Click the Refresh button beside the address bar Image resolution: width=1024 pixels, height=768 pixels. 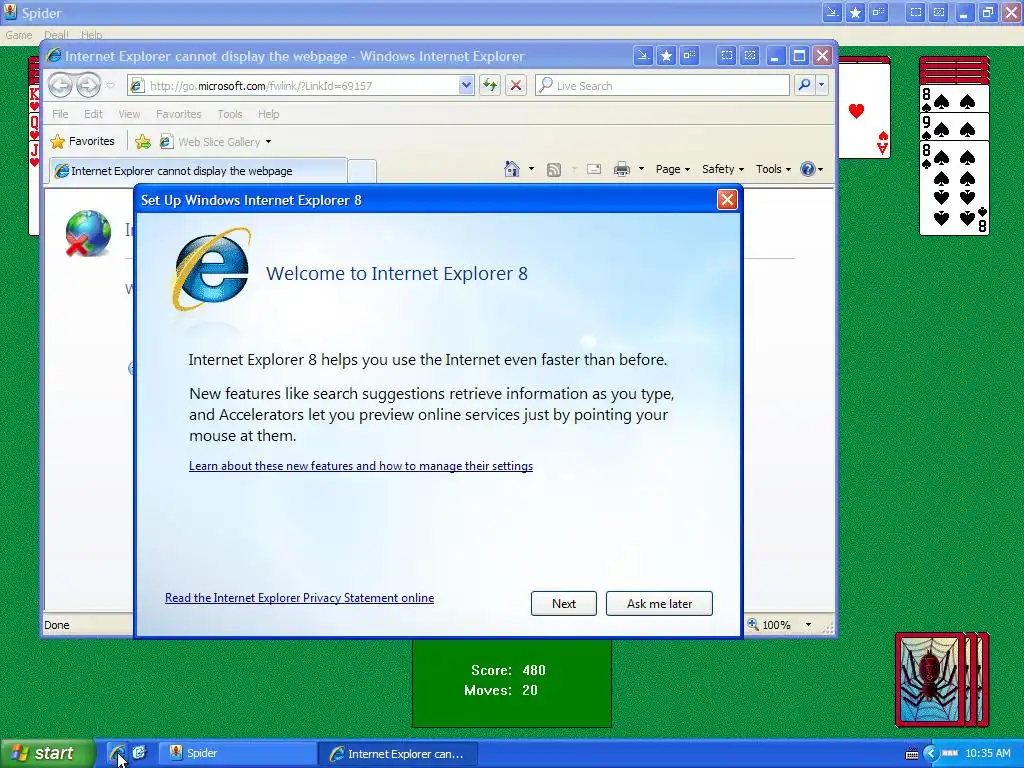coord(490,85)
